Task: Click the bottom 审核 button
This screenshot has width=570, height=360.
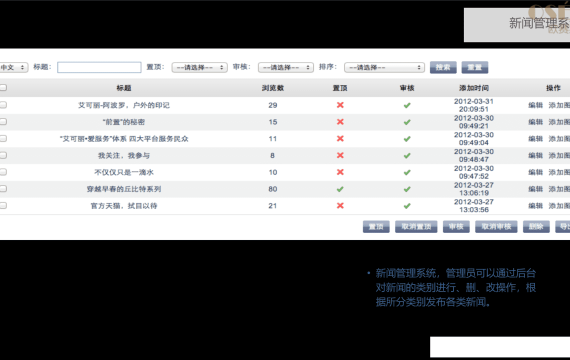Action: click(x=456, y=227)
